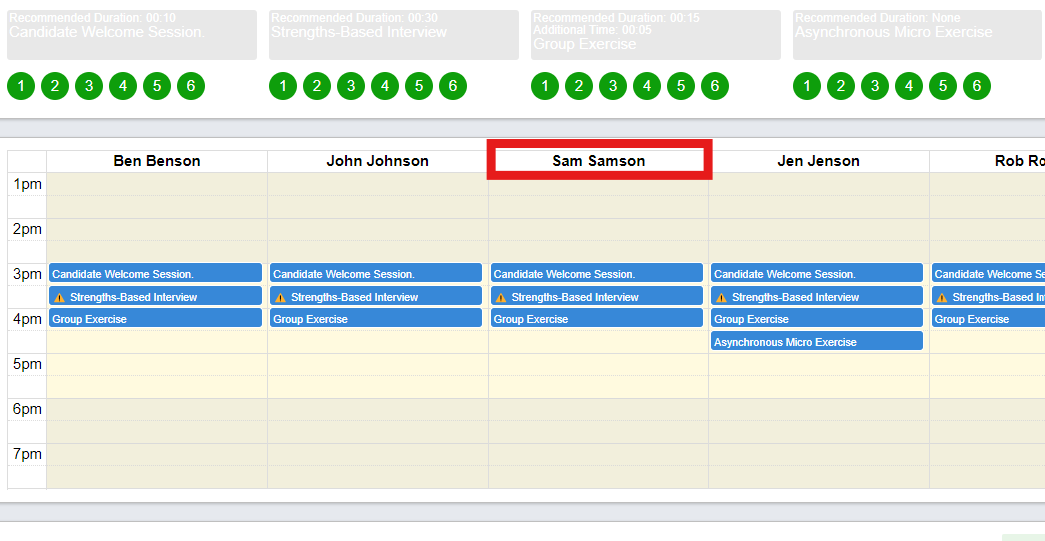Click the 1pm time label
The height and width of the screenshot is (541, 1045).
27,185
